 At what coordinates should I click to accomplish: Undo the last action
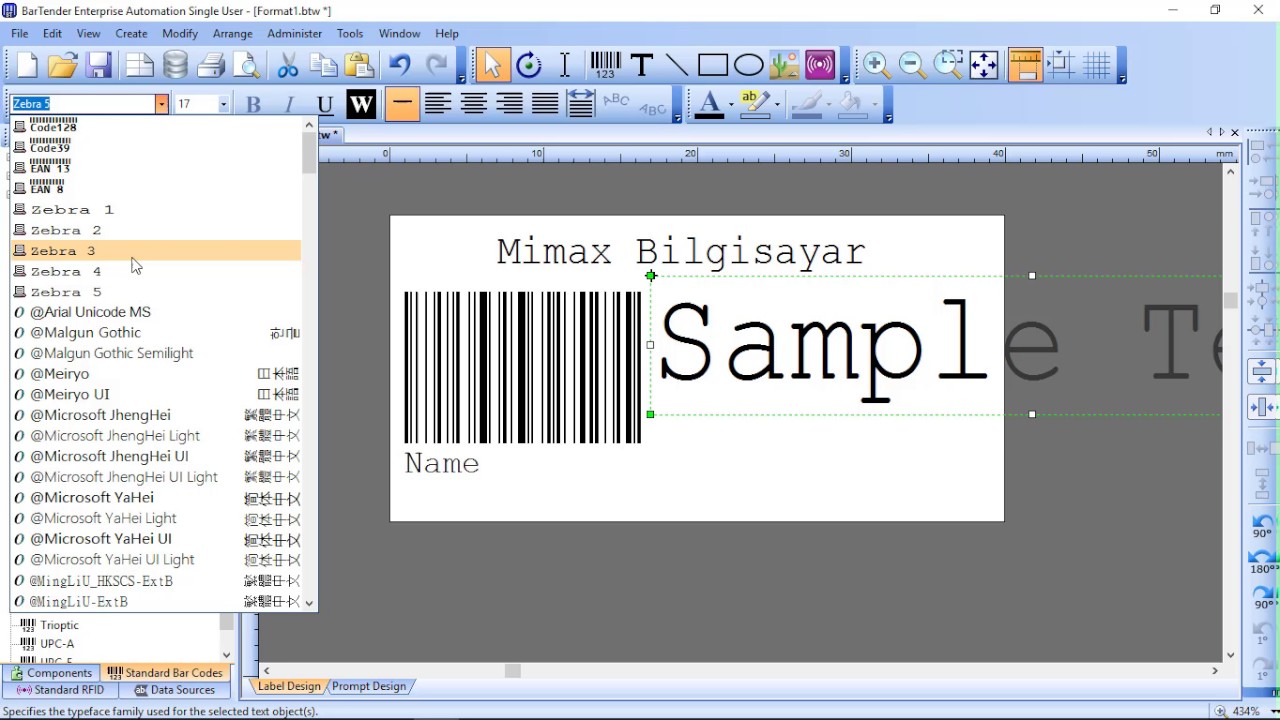pyautogui.click(x=400, y=66)
